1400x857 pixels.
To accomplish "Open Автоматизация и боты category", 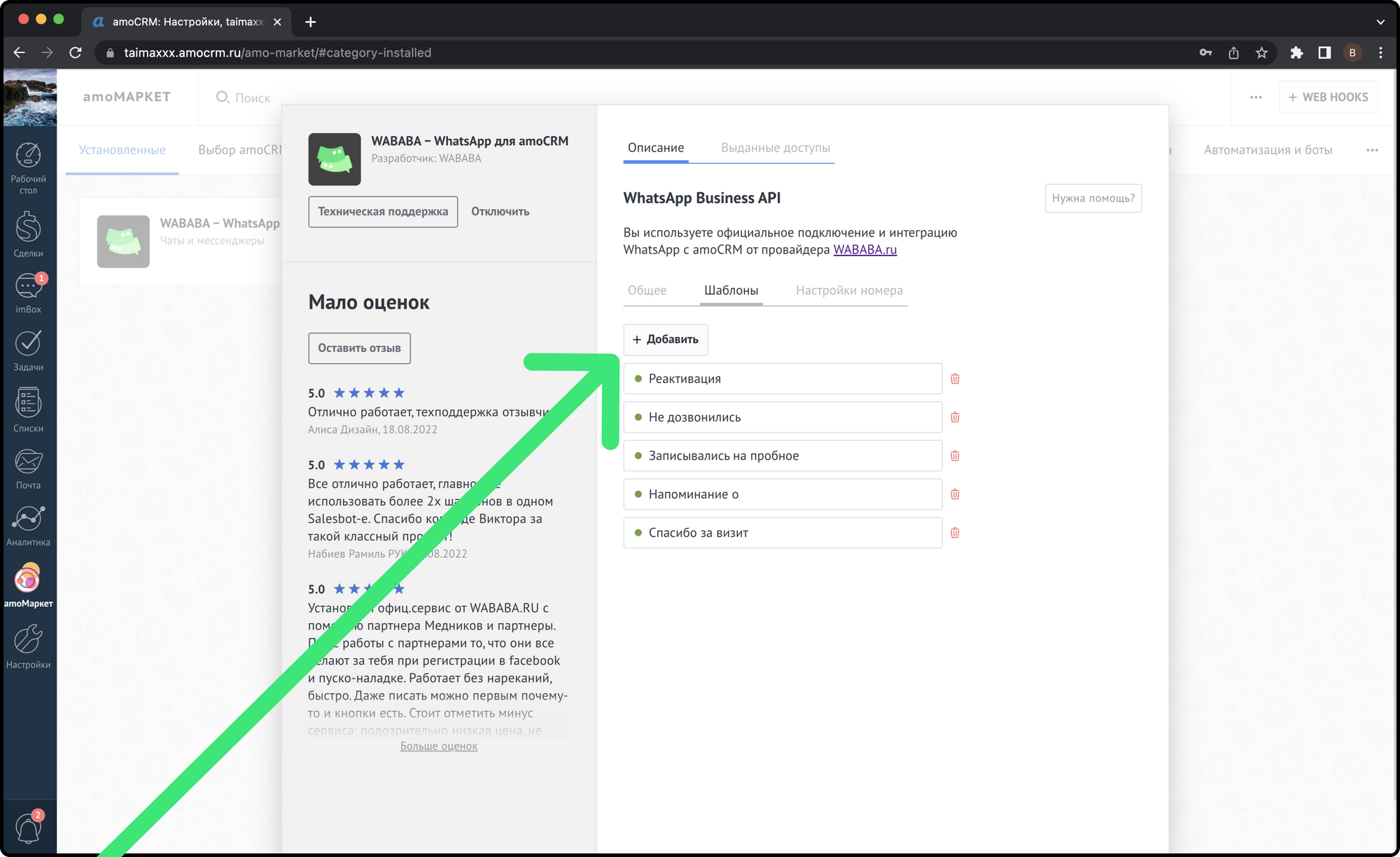I will click(1268, 150).
